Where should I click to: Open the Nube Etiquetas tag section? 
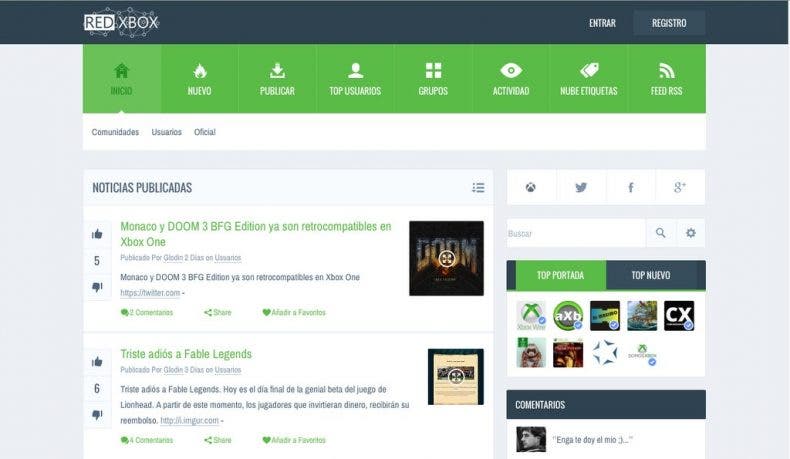[588, 79]
